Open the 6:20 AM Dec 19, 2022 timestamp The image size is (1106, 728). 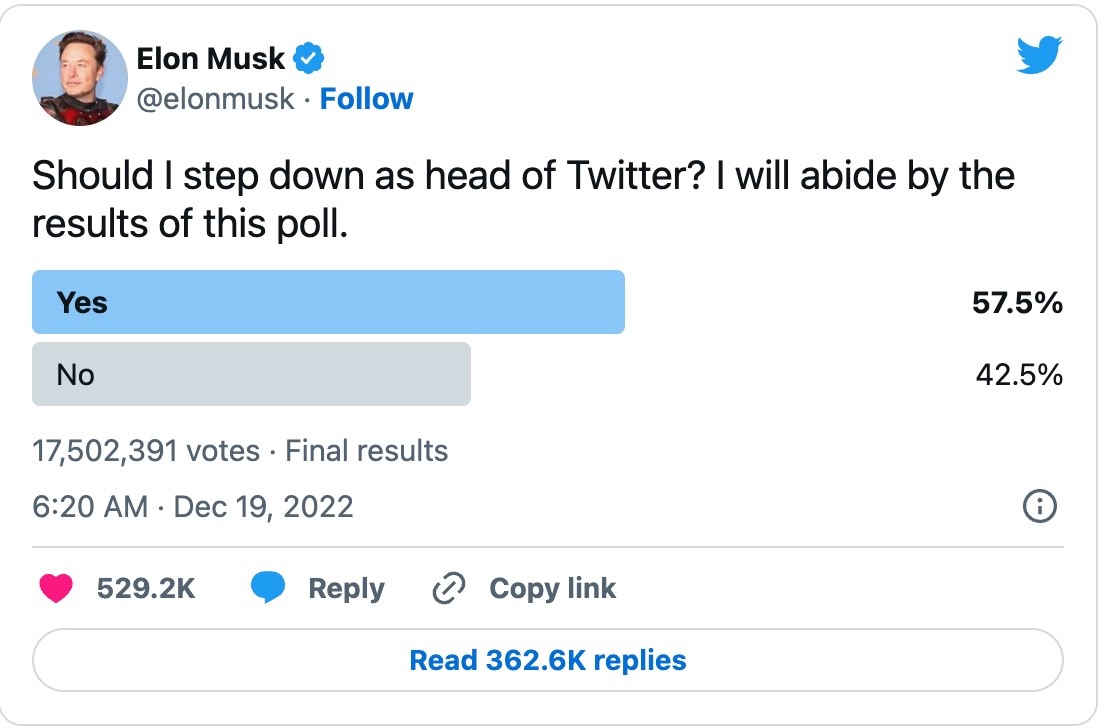point(193,506)
